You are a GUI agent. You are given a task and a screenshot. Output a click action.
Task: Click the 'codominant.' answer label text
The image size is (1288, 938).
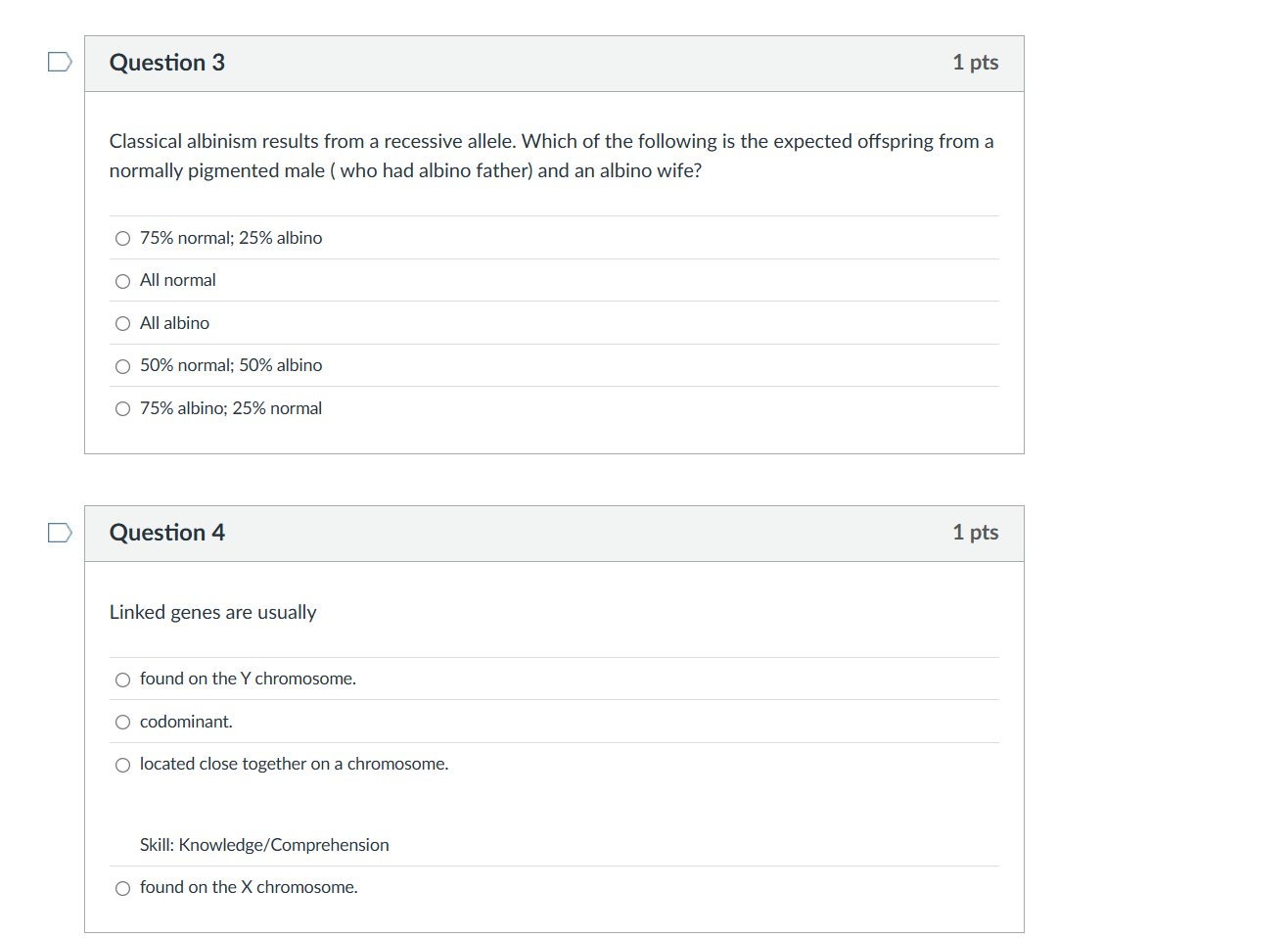pos(186,722)
